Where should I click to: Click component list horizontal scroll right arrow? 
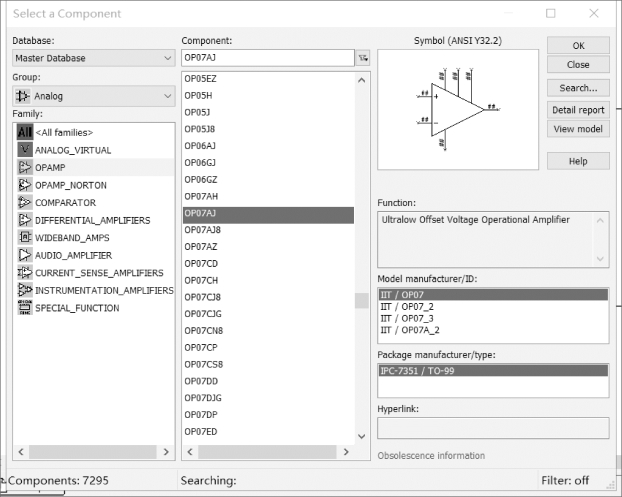click(346, 452)
